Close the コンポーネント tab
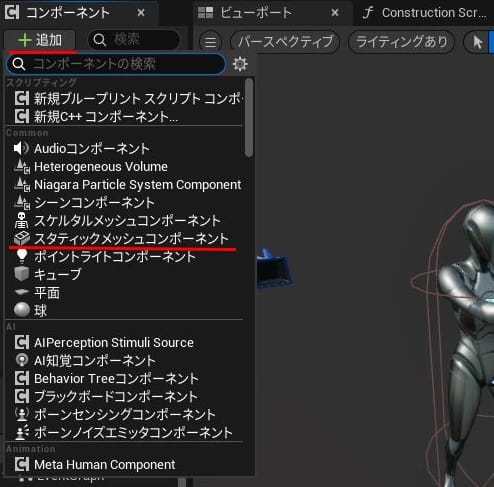The height and width of the screenshot is (487, 494). [141, 13]
